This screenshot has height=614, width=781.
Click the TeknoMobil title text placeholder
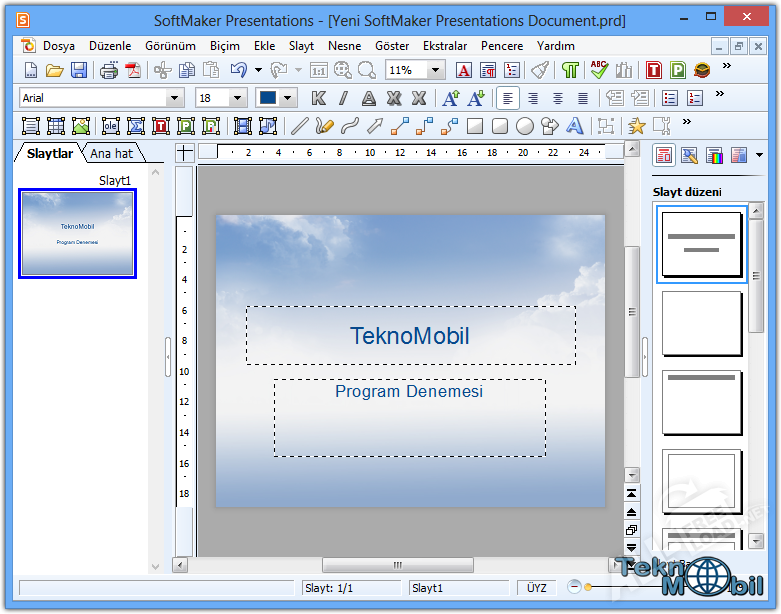(x=410, y=336)
